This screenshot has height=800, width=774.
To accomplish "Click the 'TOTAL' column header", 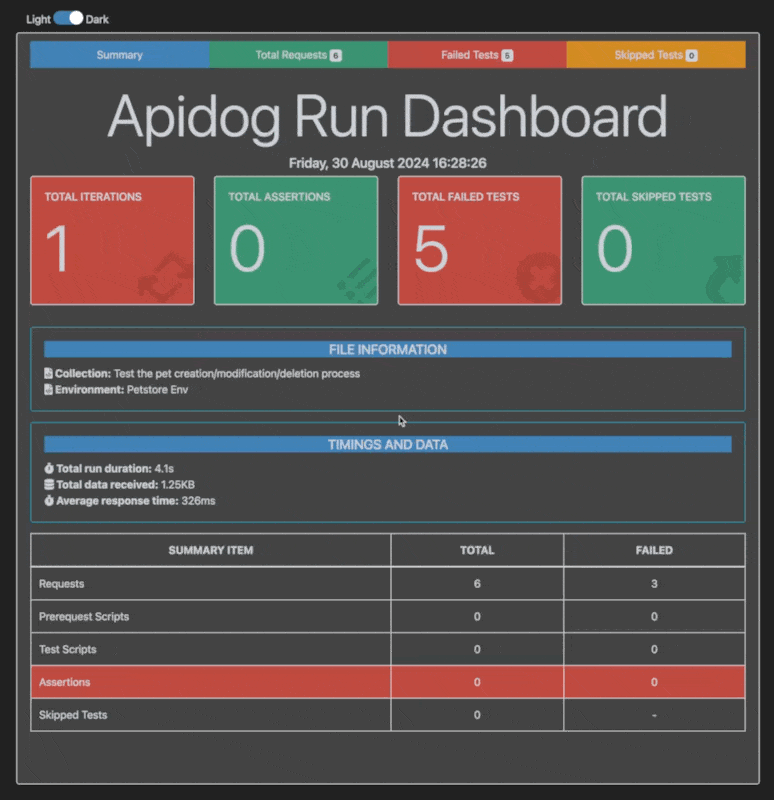I will (477, 551).
